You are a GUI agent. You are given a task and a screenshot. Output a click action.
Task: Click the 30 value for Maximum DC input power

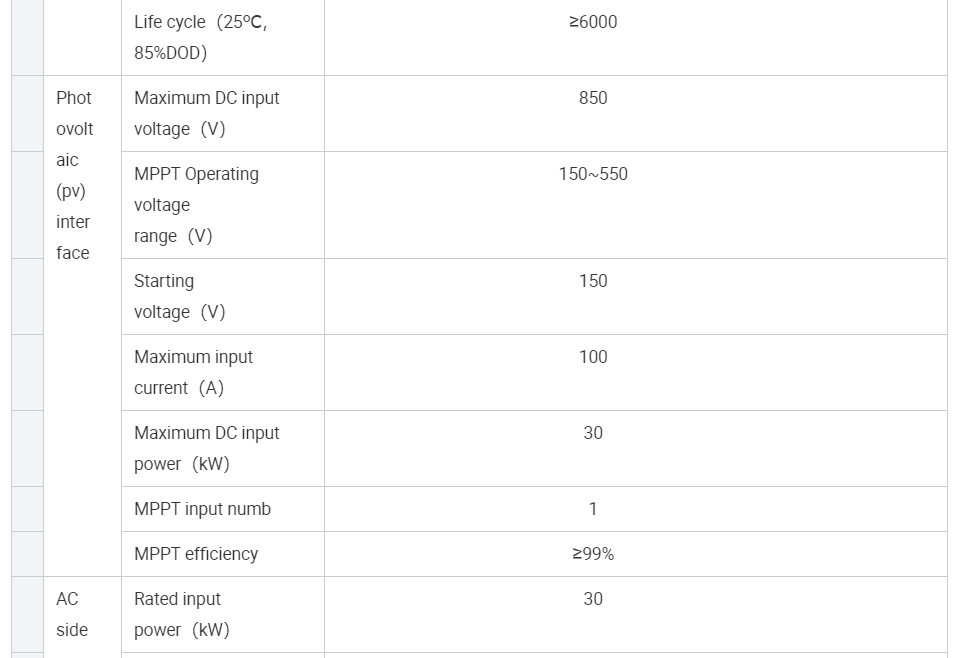[x=593, y=433]
